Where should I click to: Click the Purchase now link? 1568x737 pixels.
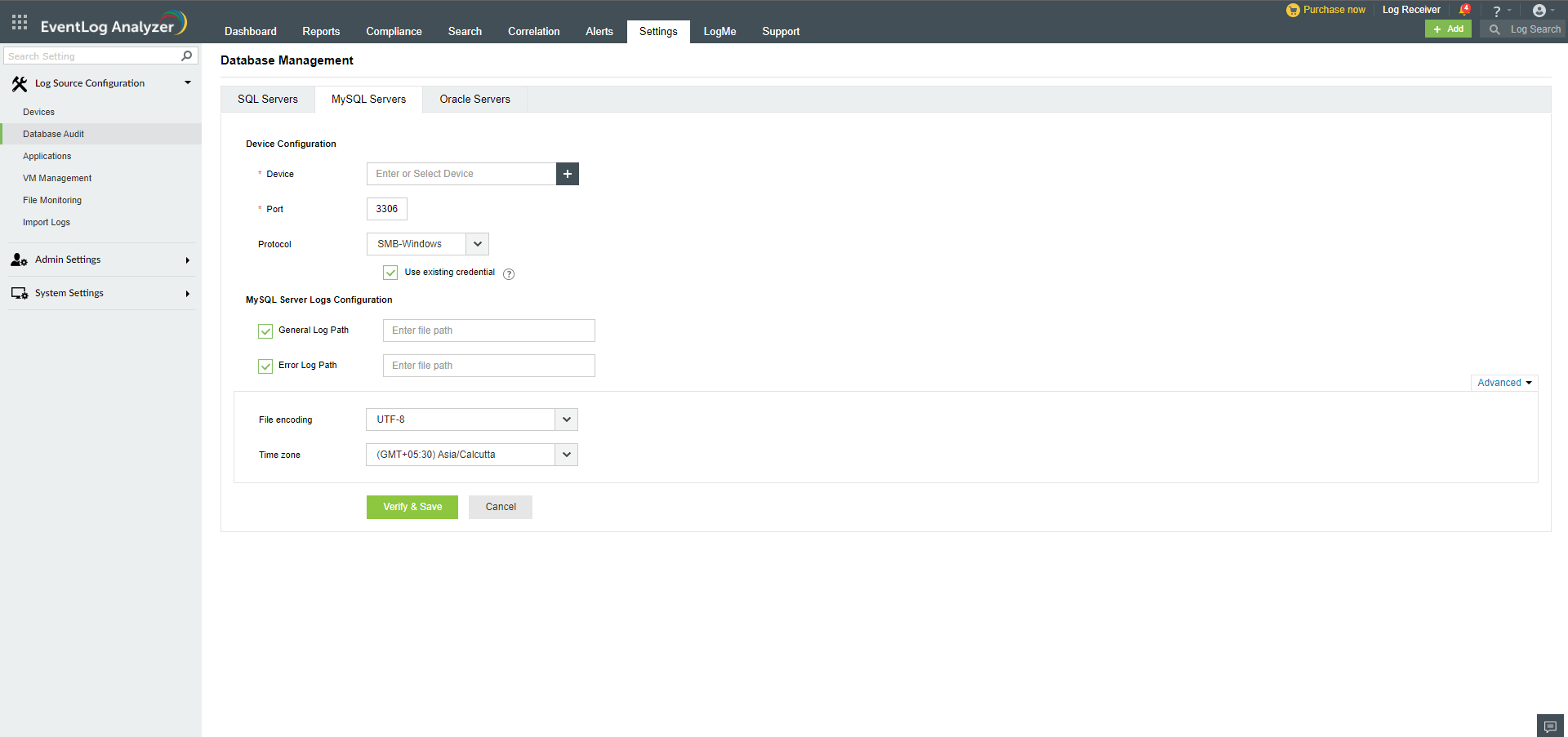pyautogui.click(x=1334, y=10)
